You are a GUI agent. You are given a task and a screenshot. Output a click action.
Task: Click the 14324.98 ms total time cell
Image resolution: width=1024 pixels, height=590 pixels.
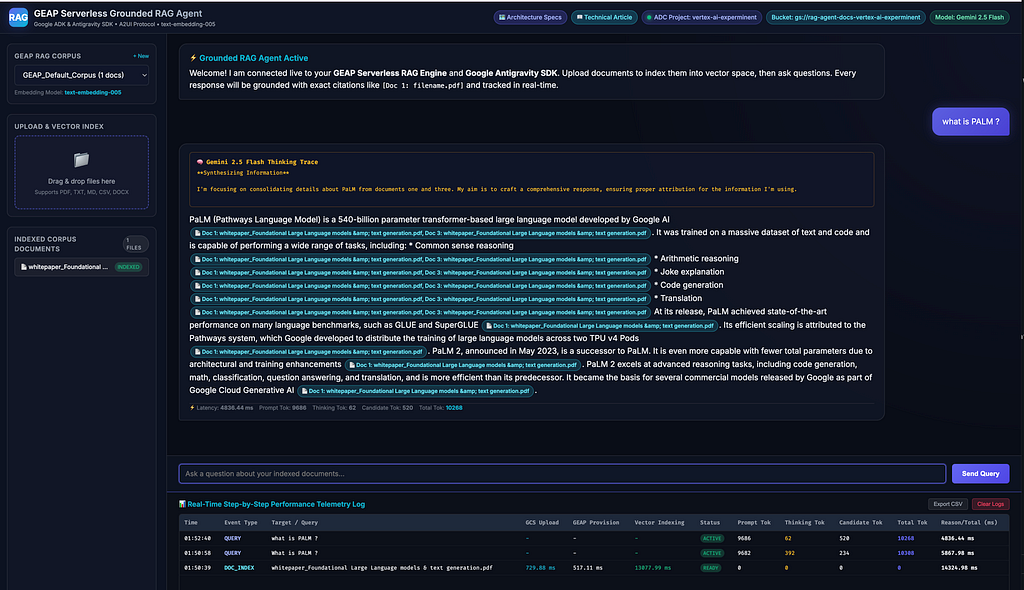959,568
